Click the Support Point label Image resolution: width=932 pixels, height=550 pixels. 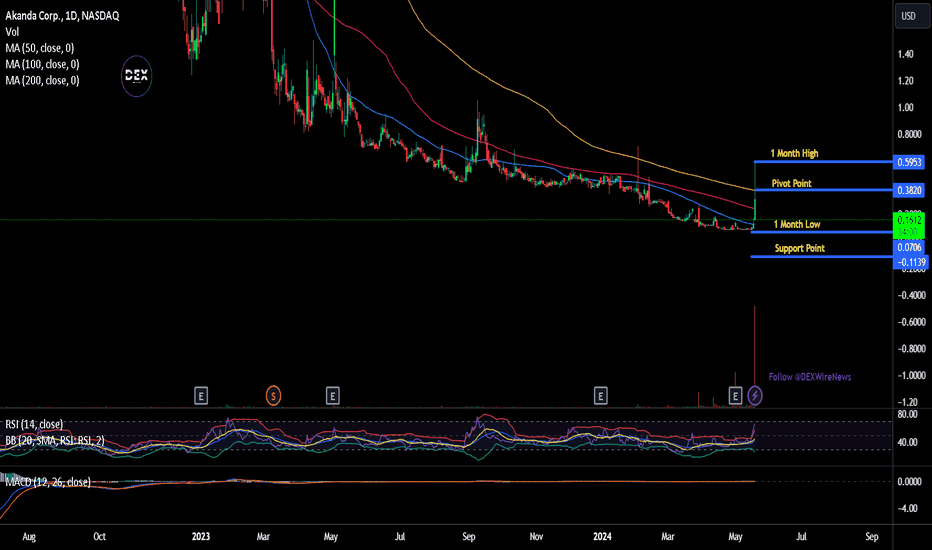click(x=799, y=248)
